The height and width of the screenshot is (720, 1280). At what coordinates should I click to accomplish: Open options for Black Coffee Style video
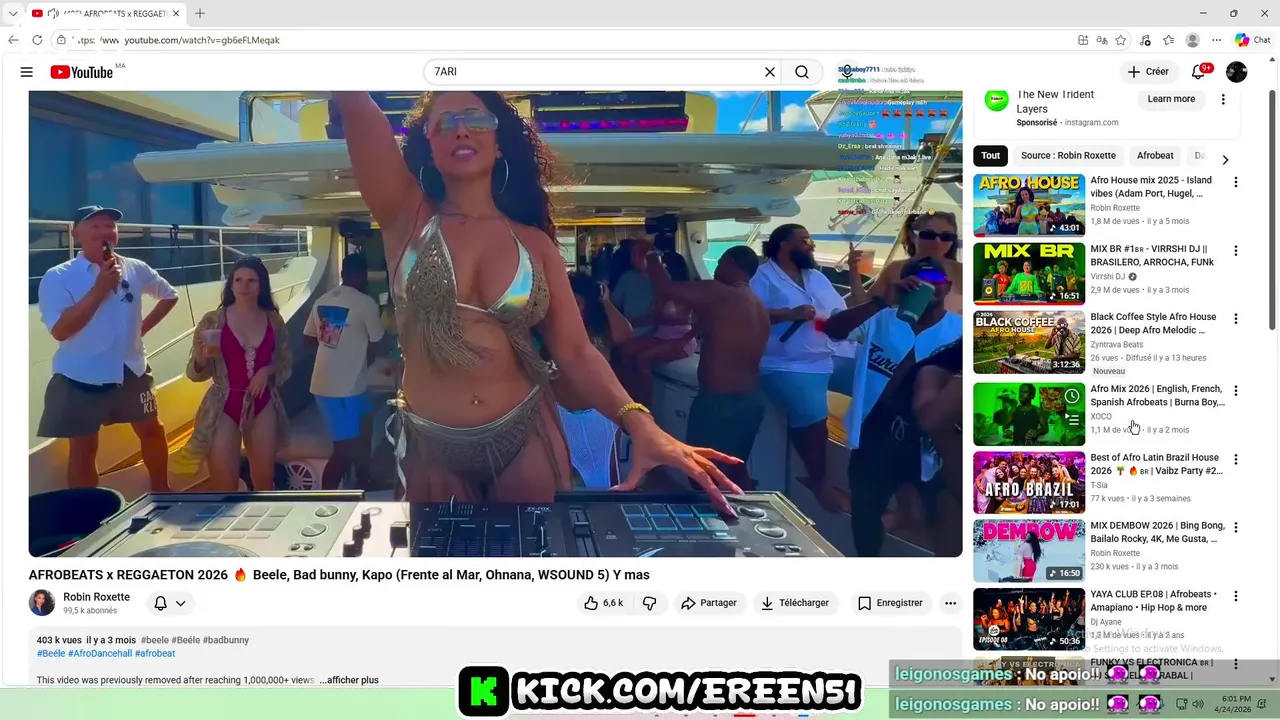1235,319
